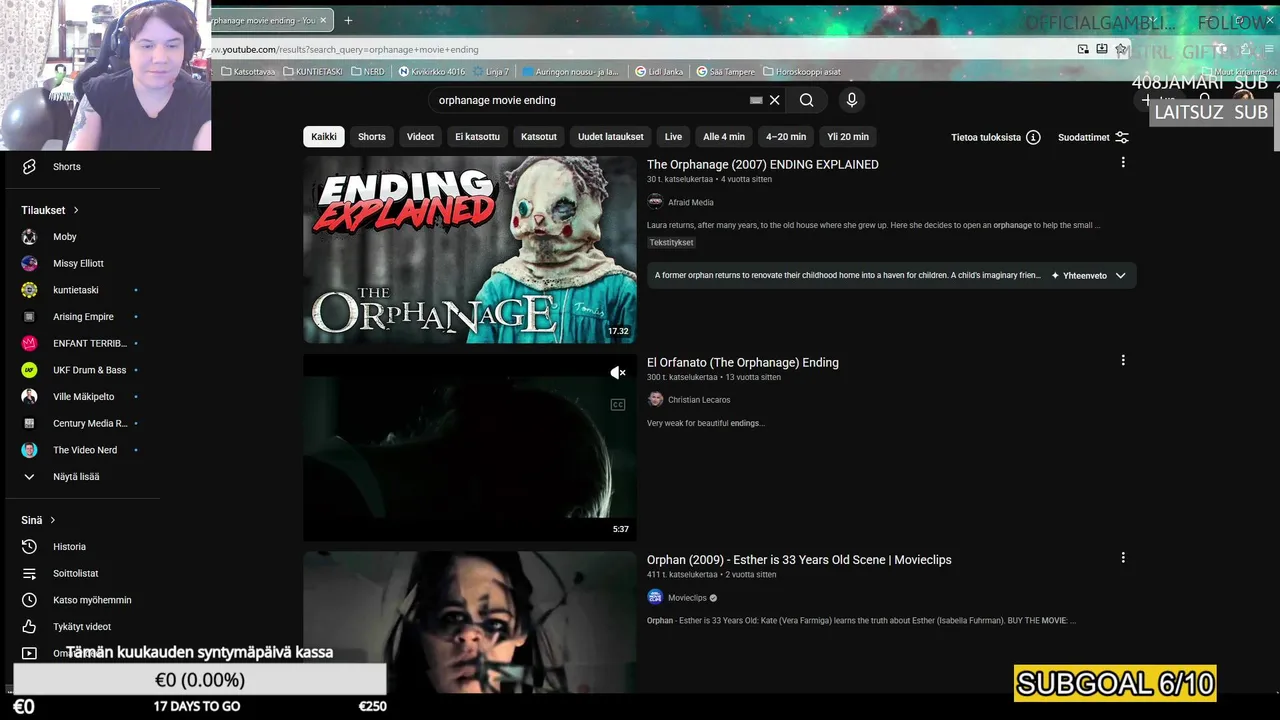Select the Videot filter chip
Viewport: 1280px width, 720px height.
coord(420,137)
